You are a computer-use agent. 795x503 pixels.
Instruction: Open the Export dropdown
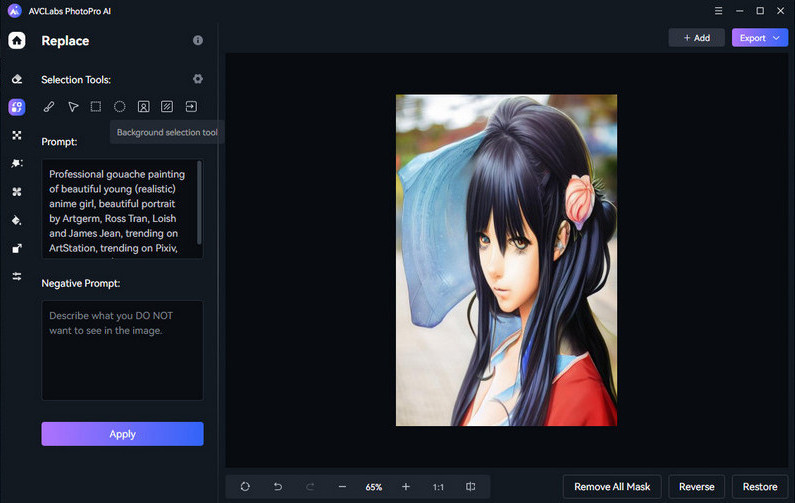click(760, 38)
